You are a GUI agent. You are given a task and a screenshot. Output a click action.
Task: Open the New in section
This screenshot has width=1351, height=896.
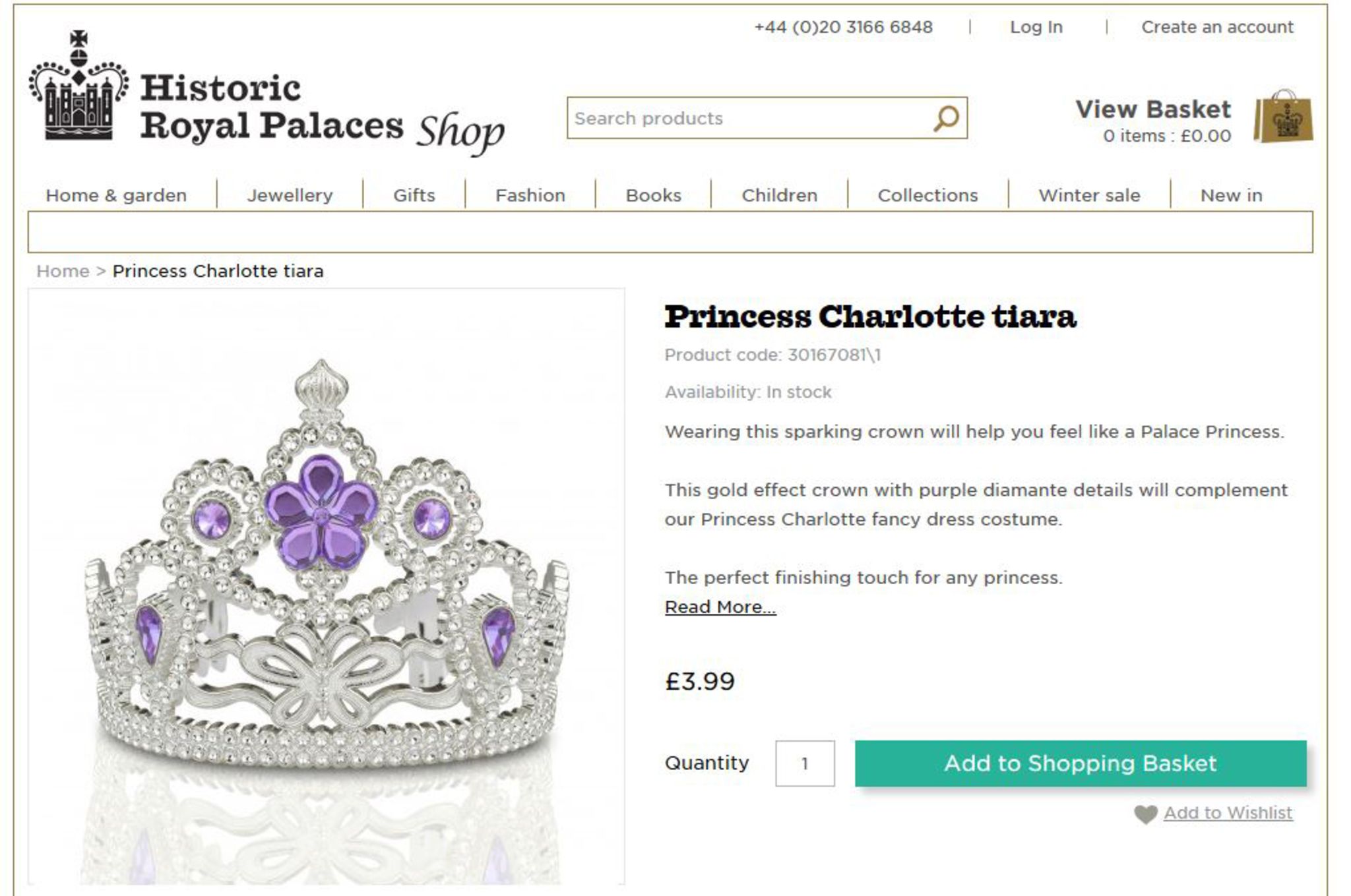pos(1231,195)
